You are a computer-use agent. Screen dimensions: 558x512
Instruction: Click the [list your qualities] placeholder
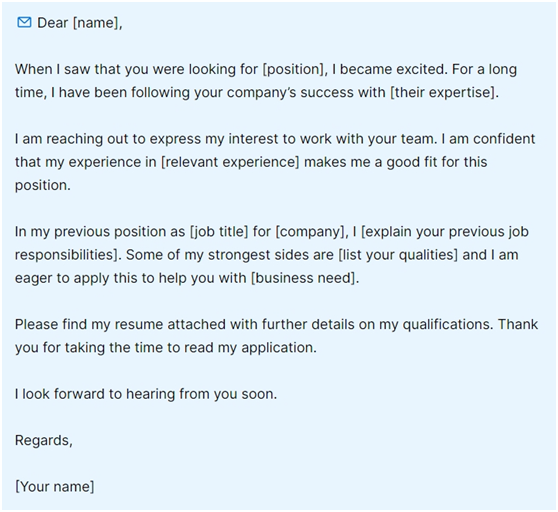(398, 255)
